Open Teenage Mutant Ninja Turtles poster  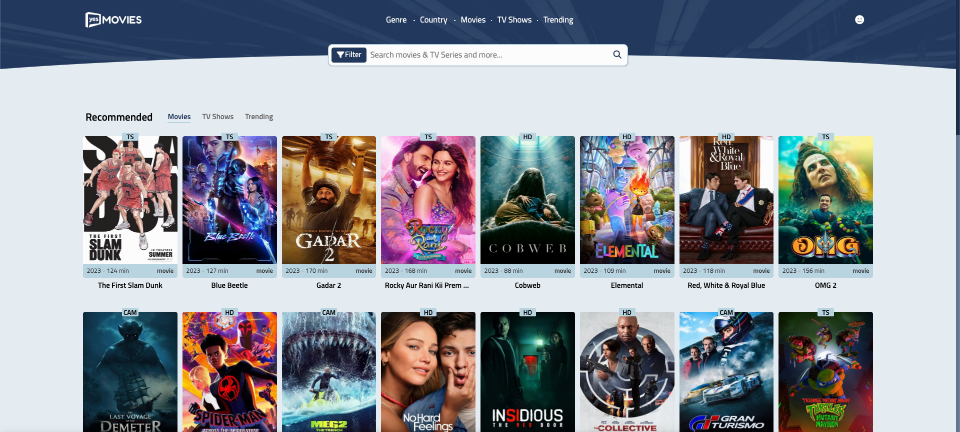(x=825, y=372)
